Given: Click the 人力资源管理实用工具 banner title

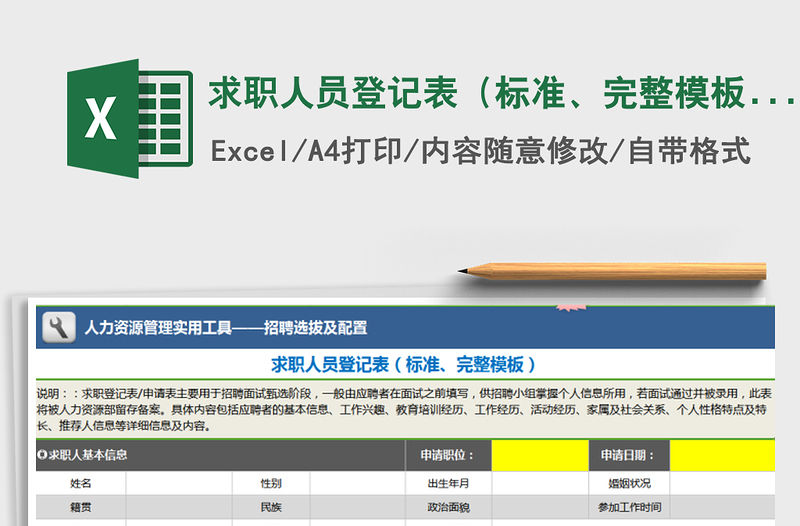Looking at the screenshot, I should (225, 327).
